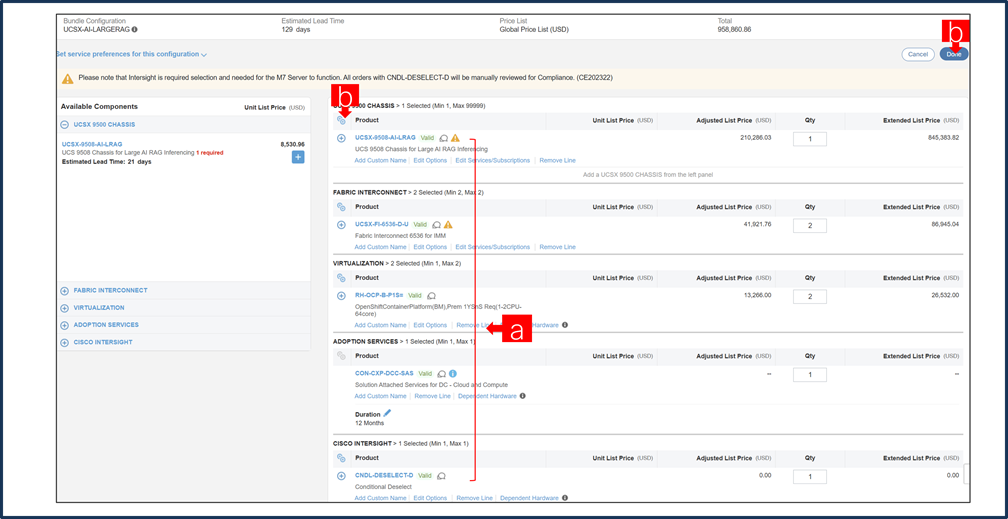This screenshot has height=519, width=1008.
Task: Click headset icon next to UCSX-9508-AI-LRAG
Action: tap(444, 138)
